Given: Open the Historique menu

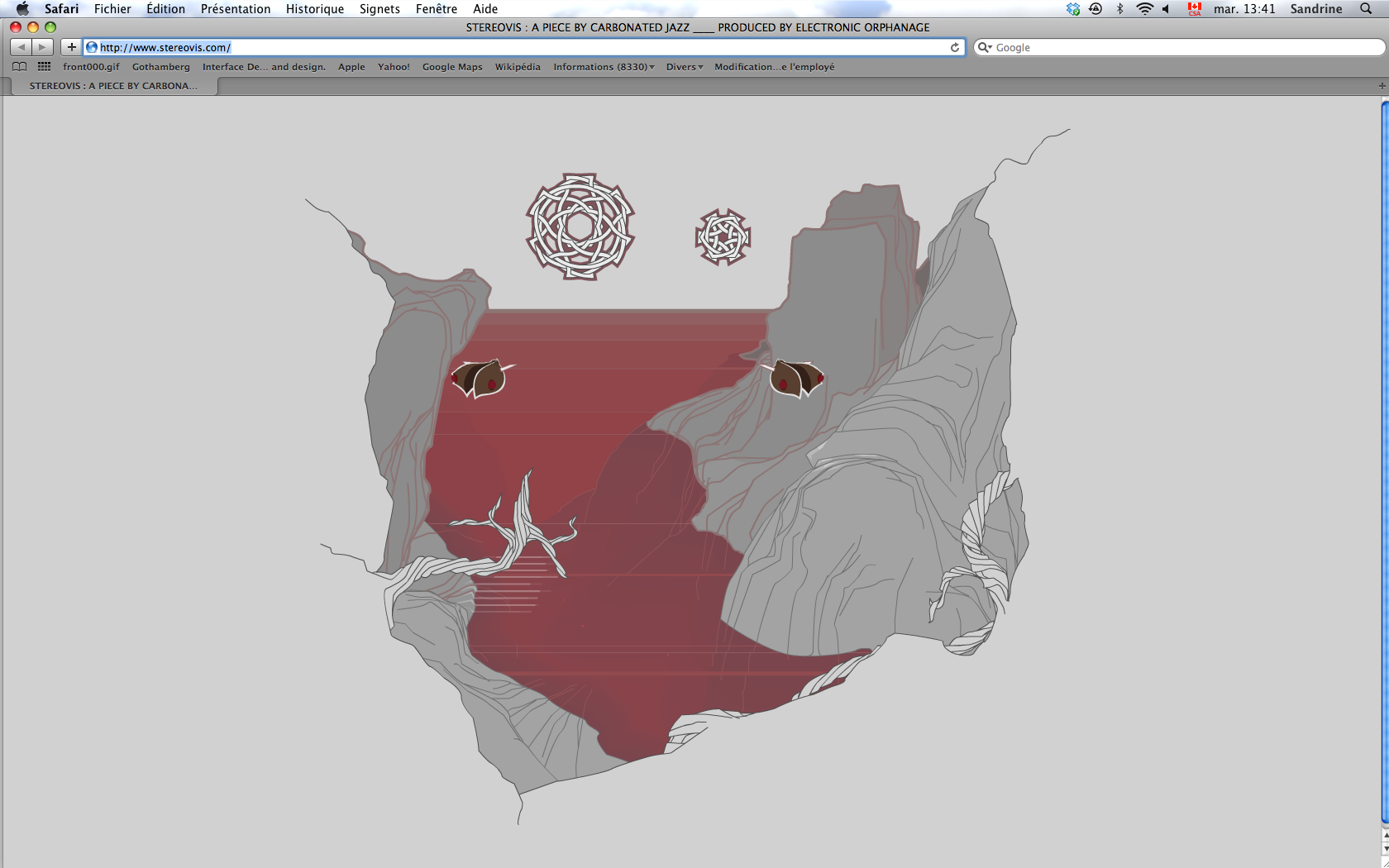Looking at the screenshot, I should point(315,9).
